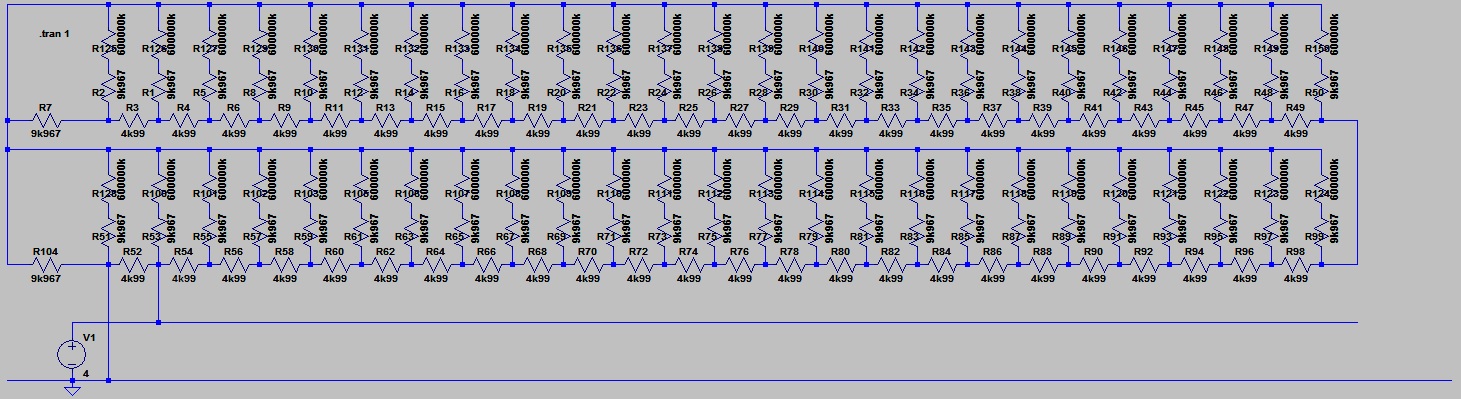
Task: Click resistor R7 valued 9k967
Action: 46,121
